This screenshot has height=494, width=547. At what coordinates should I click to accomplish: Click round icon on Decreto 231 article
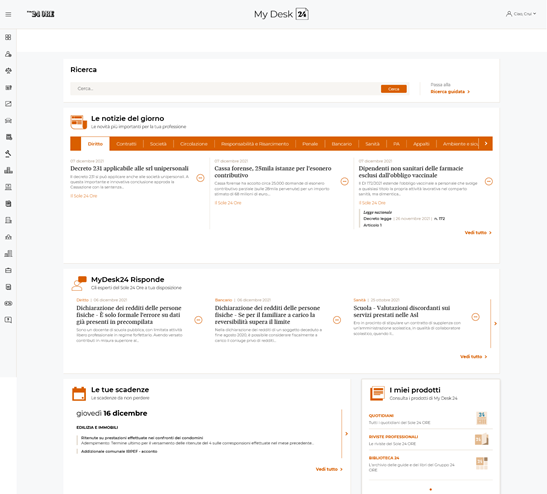click(200, 178)
